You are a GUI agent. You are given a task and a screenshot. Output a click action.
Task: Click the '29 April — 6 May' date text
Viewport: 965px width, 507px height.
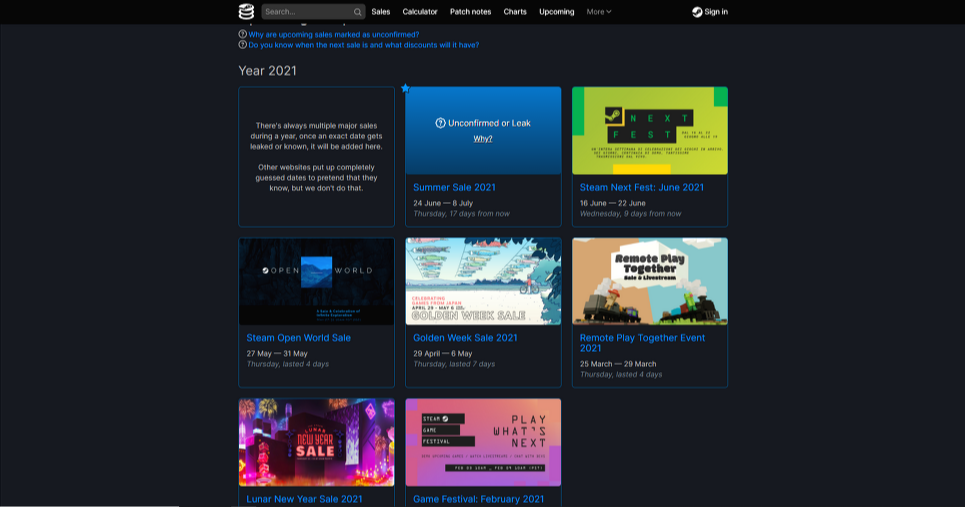coord(442,354)
